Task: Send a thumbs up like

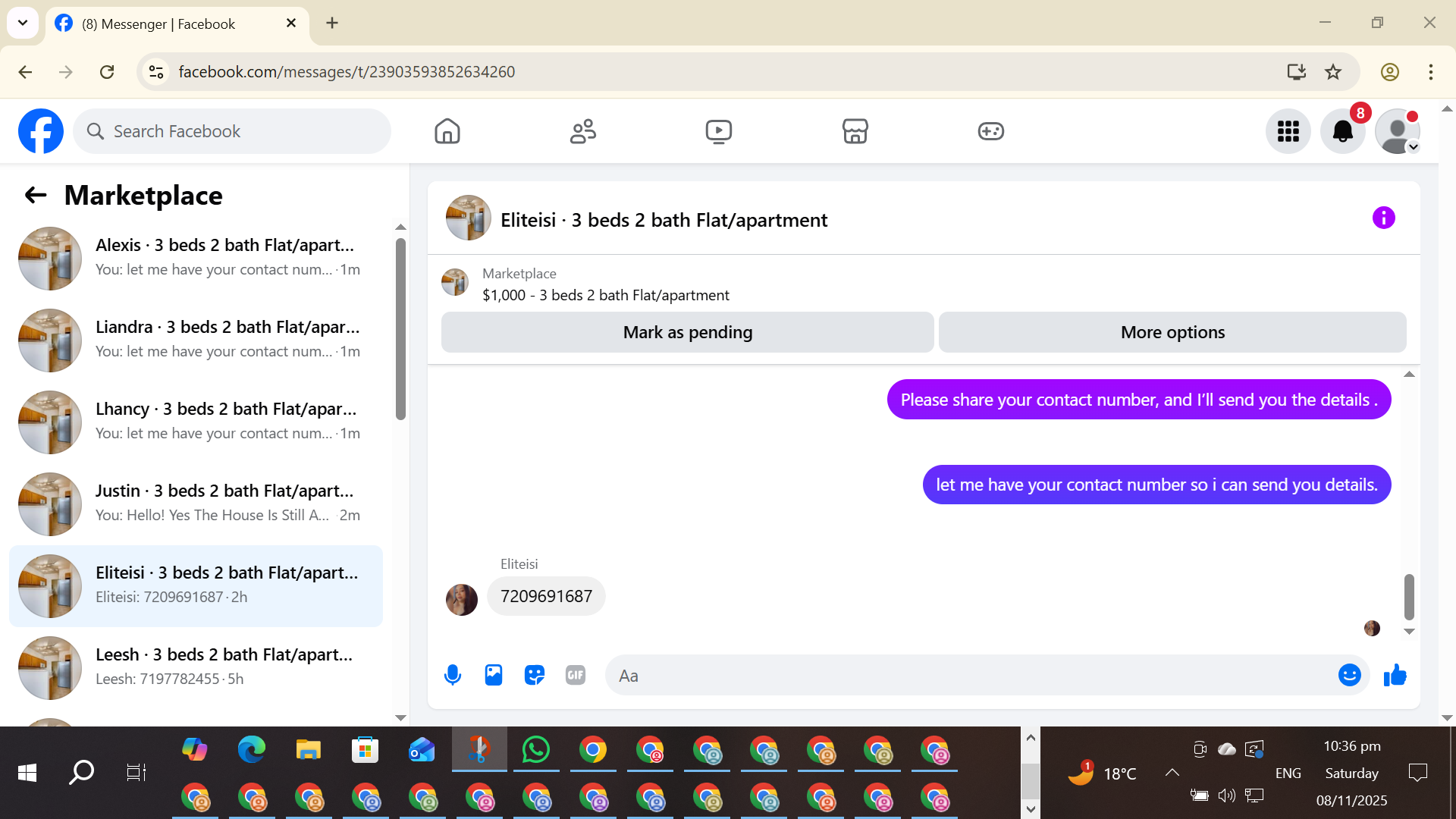Action: (x=1395, y=675)
